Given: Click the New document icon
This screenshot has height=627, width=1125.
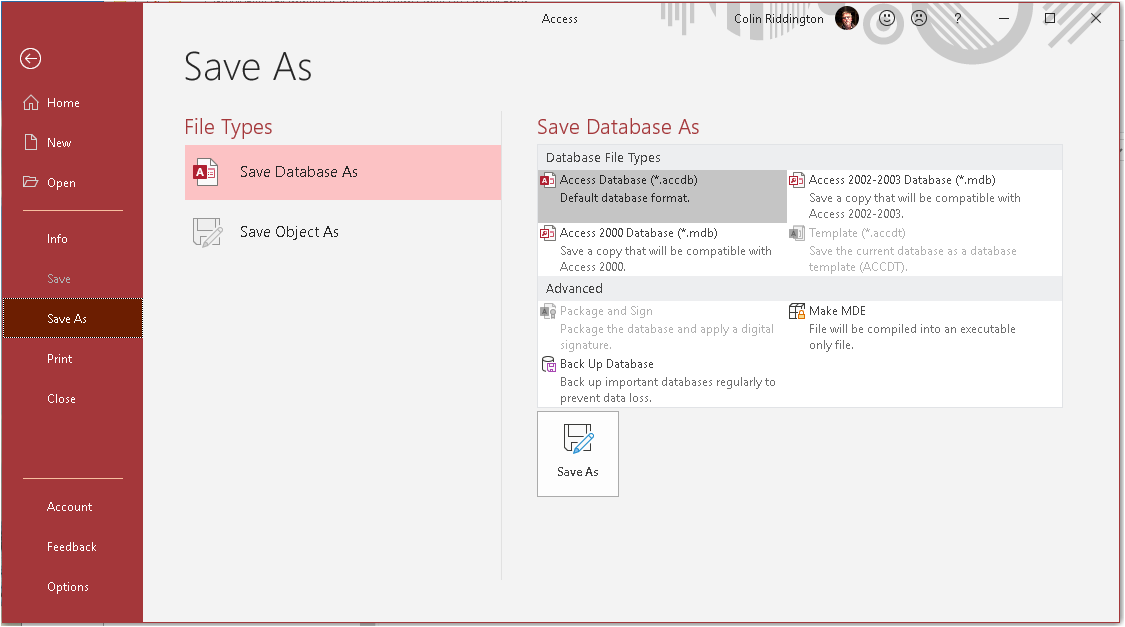Looking at the screenshot, I should click(x=31, y=143).
